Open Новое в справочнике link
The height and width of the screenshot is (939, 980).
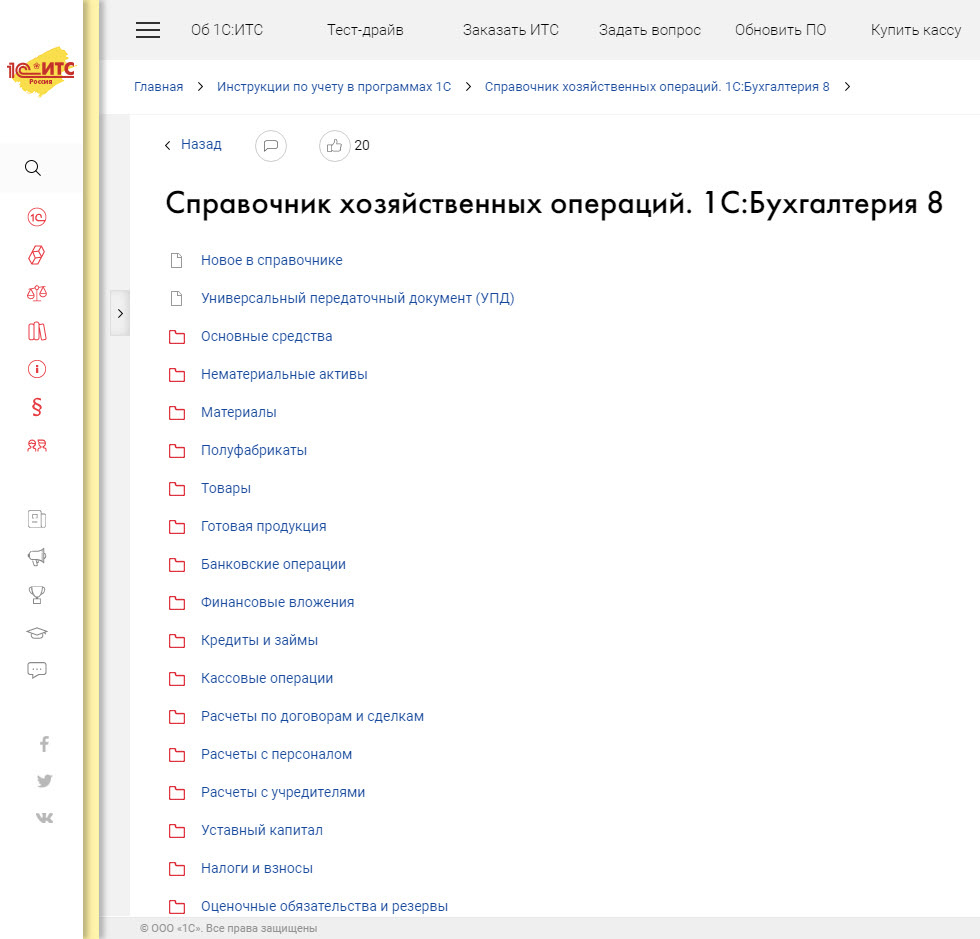tap(271, 260)
